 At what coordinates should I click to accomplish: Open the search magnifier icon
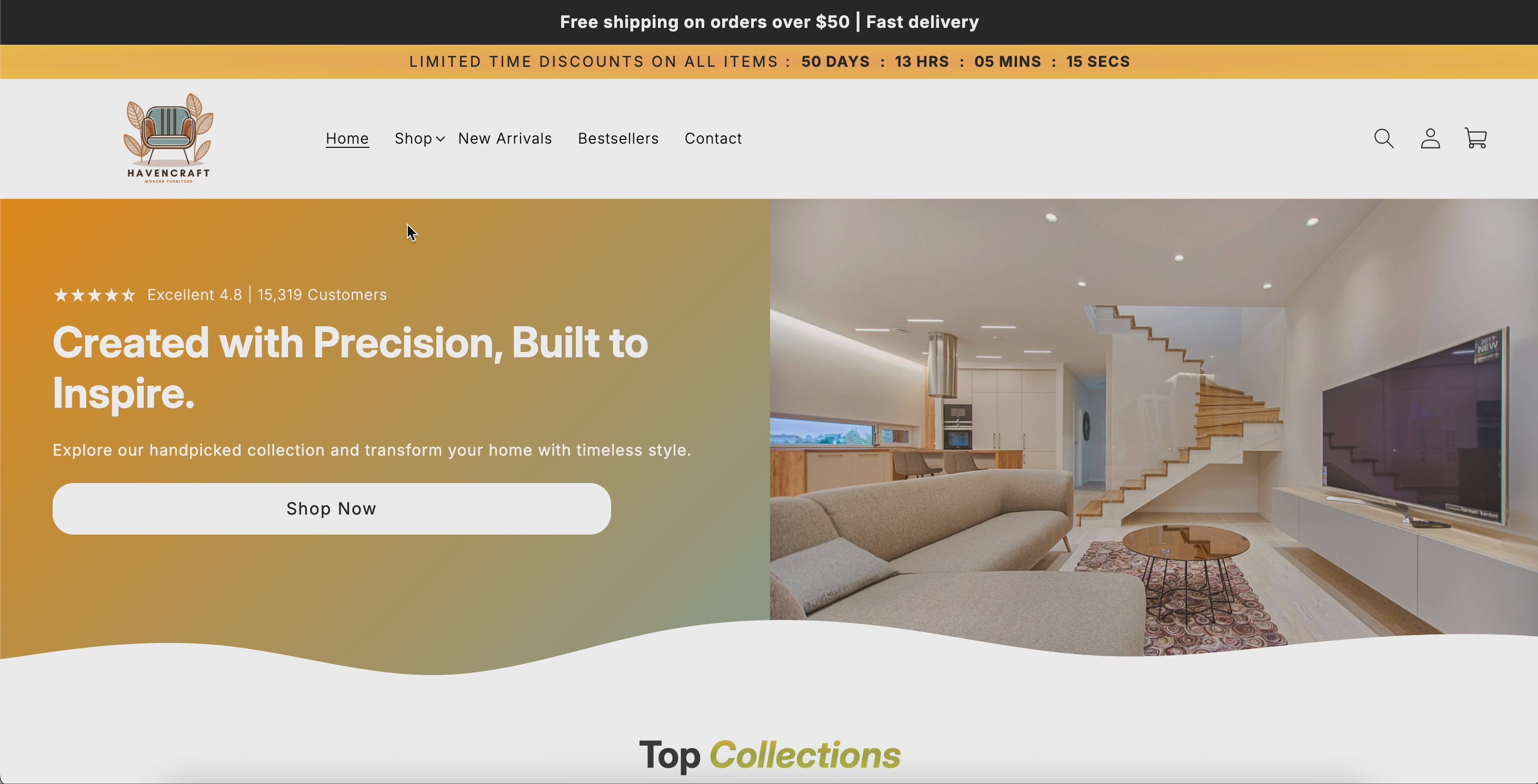click(x=1384, y=138)
